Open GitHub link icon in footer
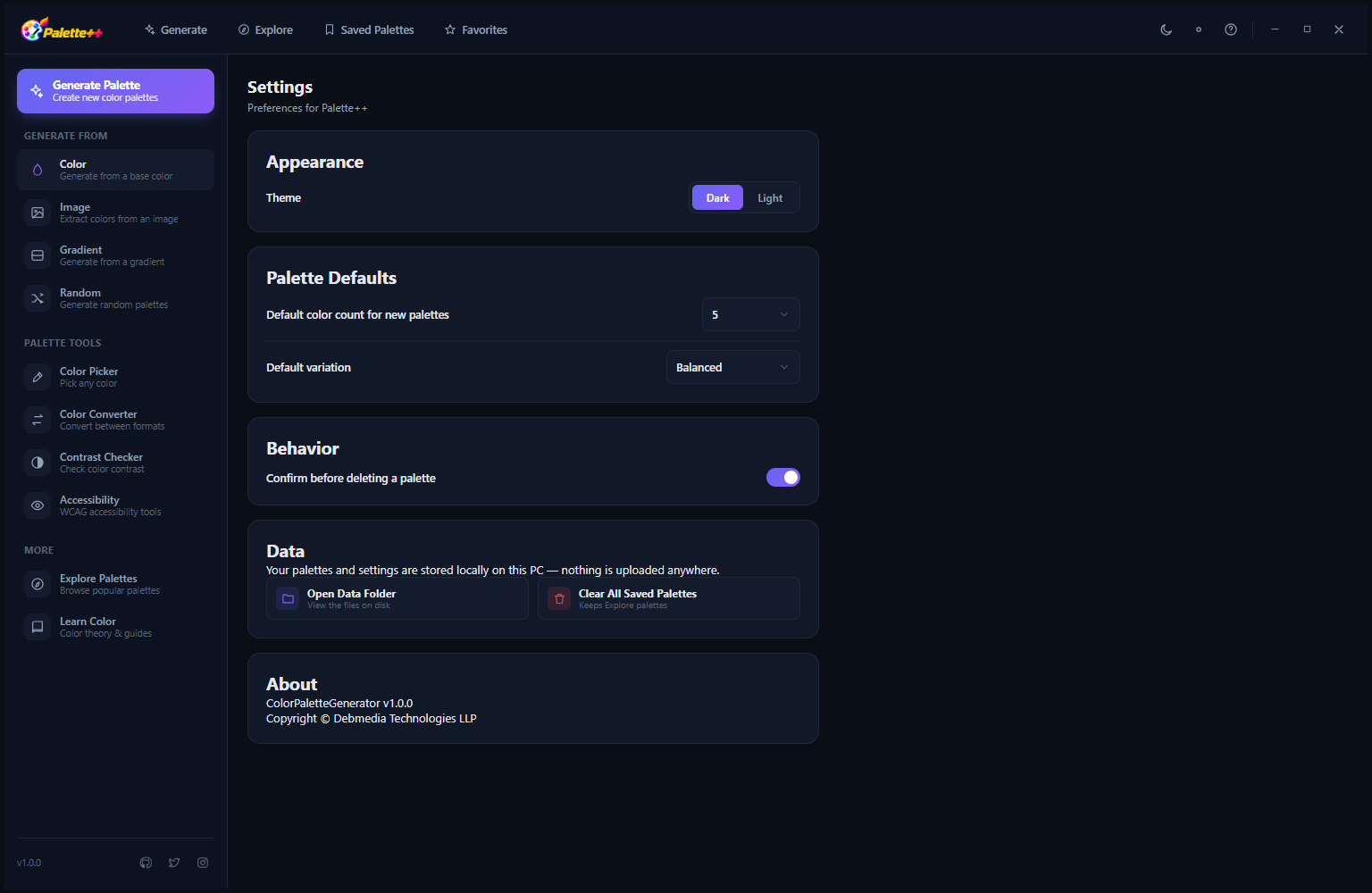The image size is (1372, 893). pyautogui.click(x=146, y=863)
